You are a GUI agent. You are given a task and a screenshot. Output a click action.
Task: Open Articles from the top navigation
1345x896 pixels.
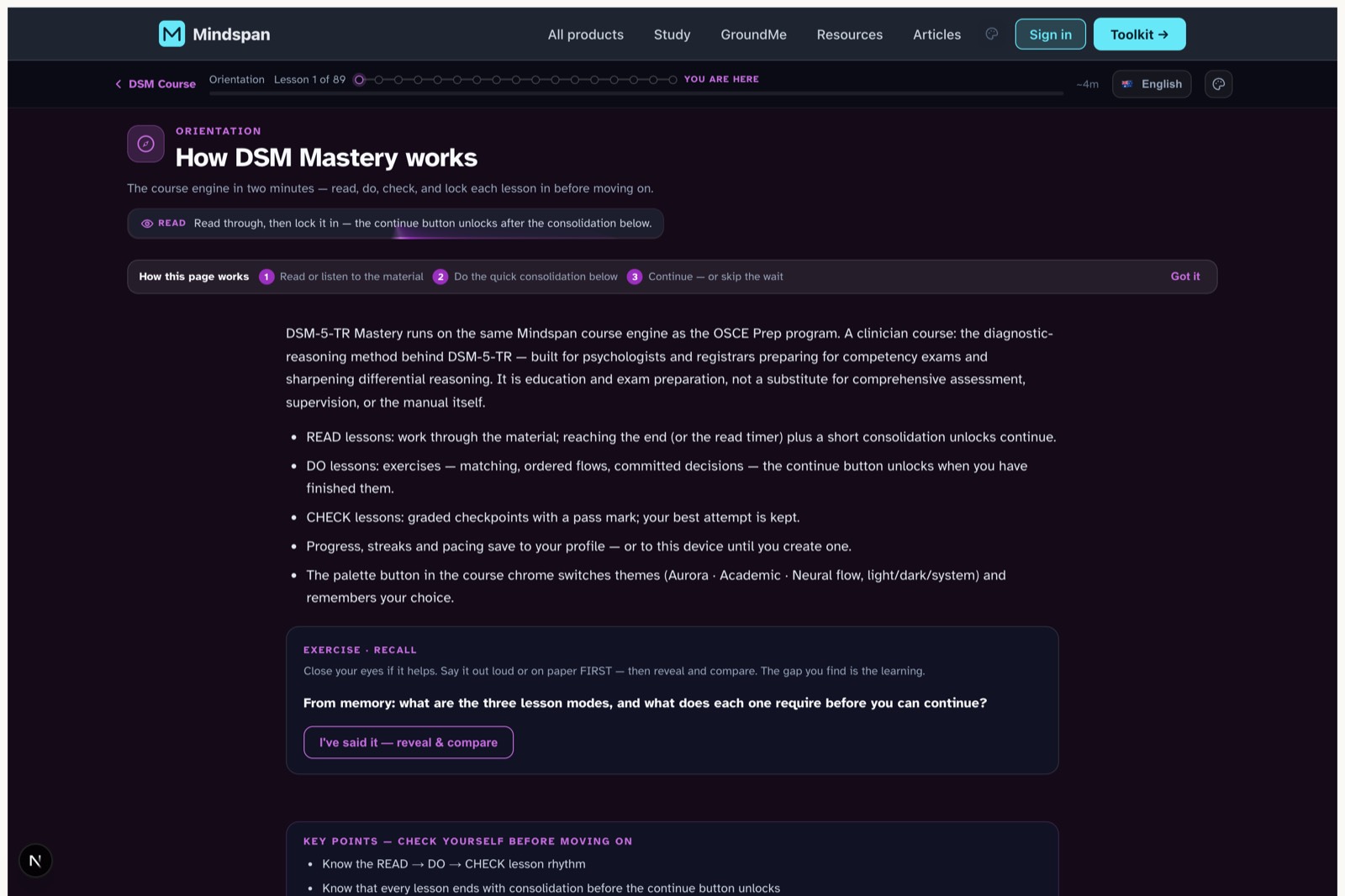click(937, 34)
